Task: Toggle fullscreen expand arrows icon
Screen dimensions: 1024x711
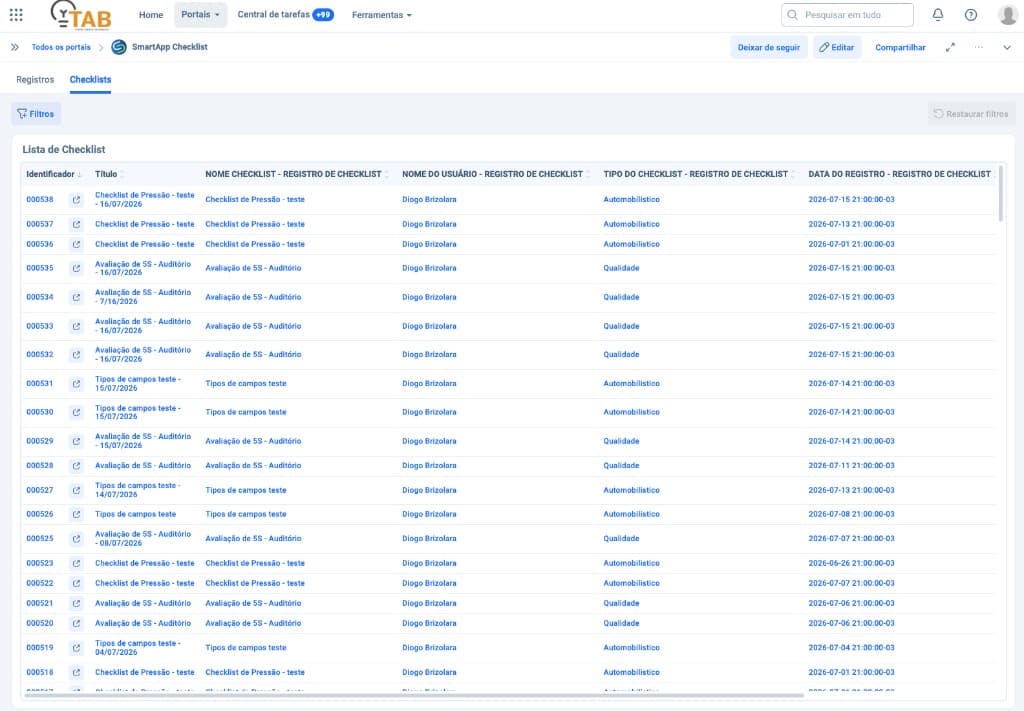Action: coord(950,47)
